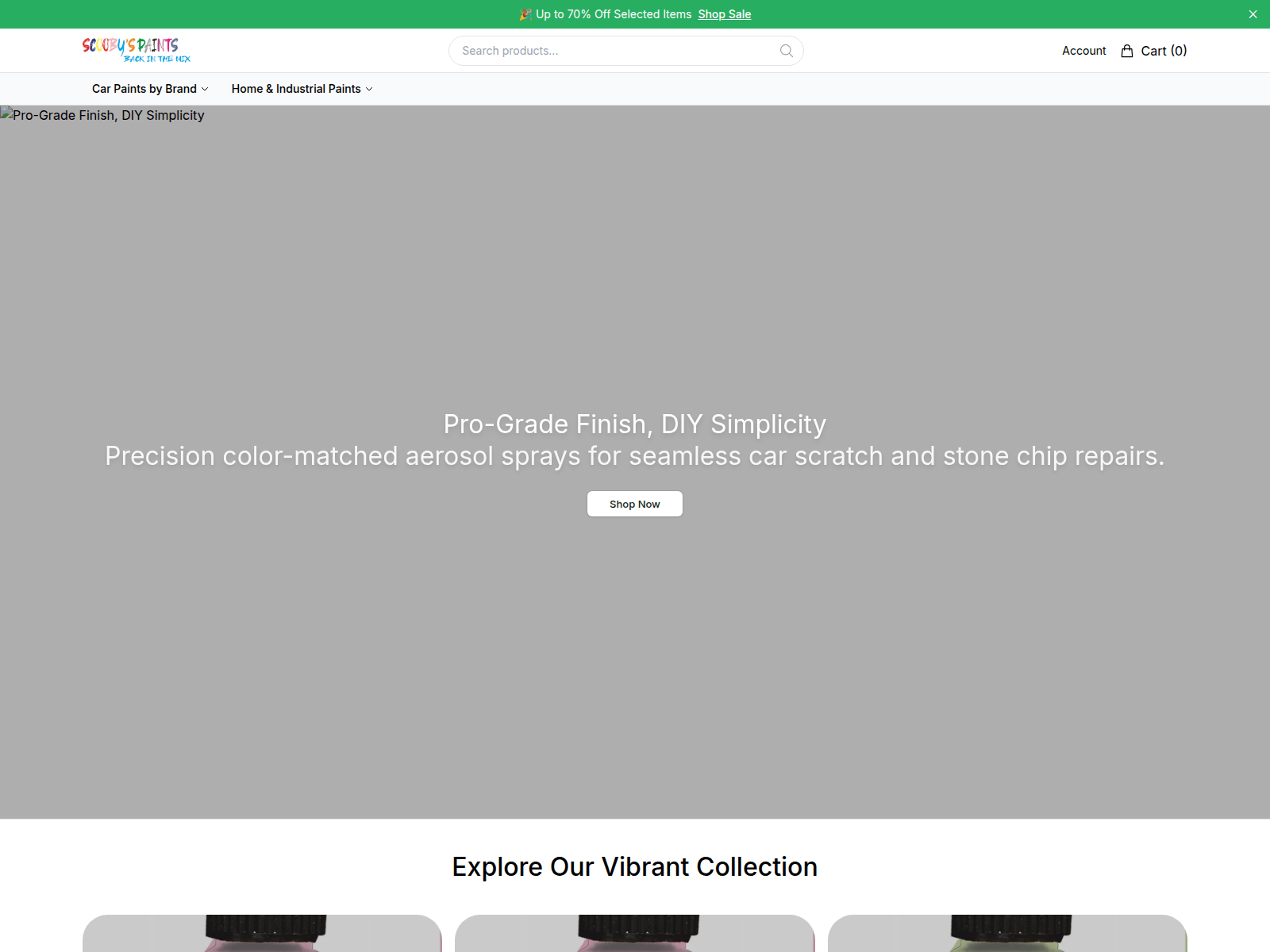Open the Shop Sale link

click(x=724, y=14)
